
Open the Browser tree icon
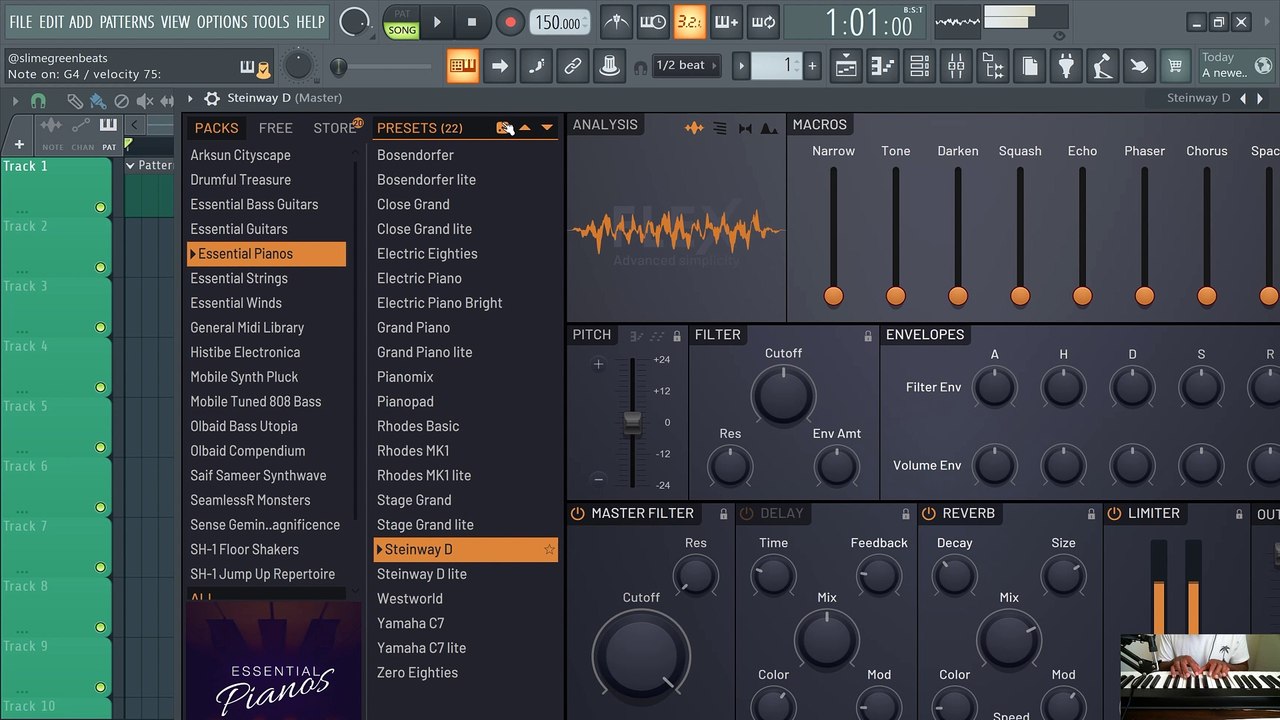tap(993, 67)
